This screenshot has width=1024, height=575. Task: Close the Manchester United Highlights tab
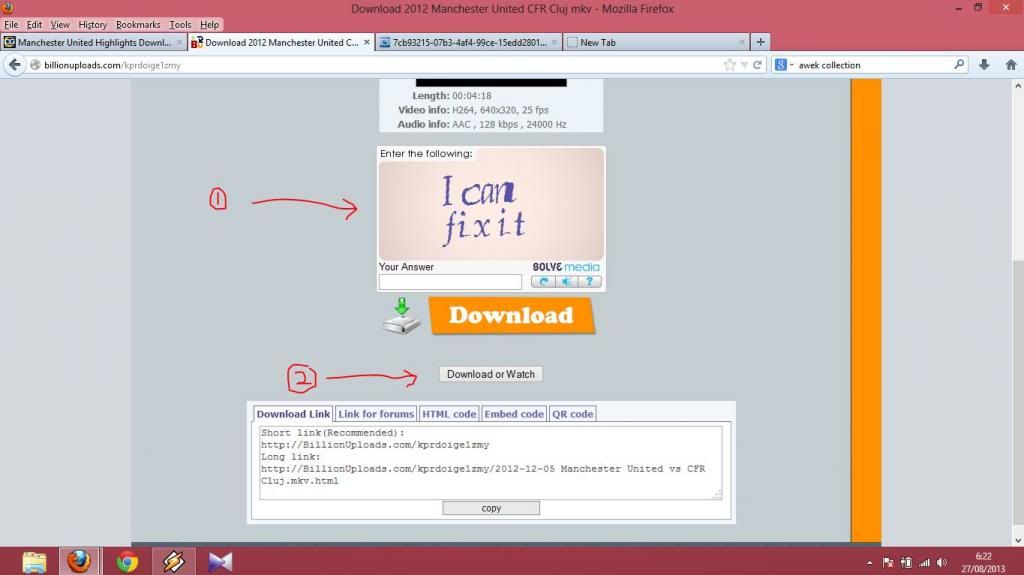click(179, 42)
